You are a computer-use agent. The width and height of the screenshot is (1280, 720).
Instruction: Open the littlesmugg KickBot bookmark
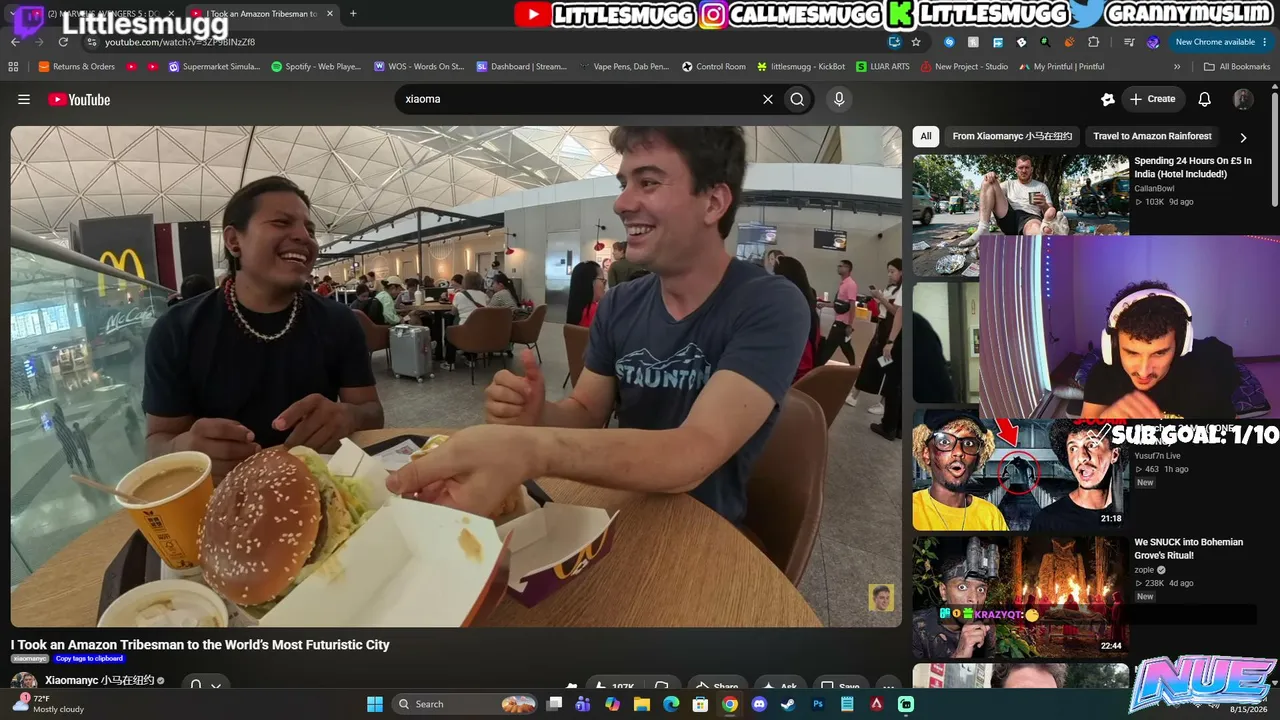coord(801,67)
